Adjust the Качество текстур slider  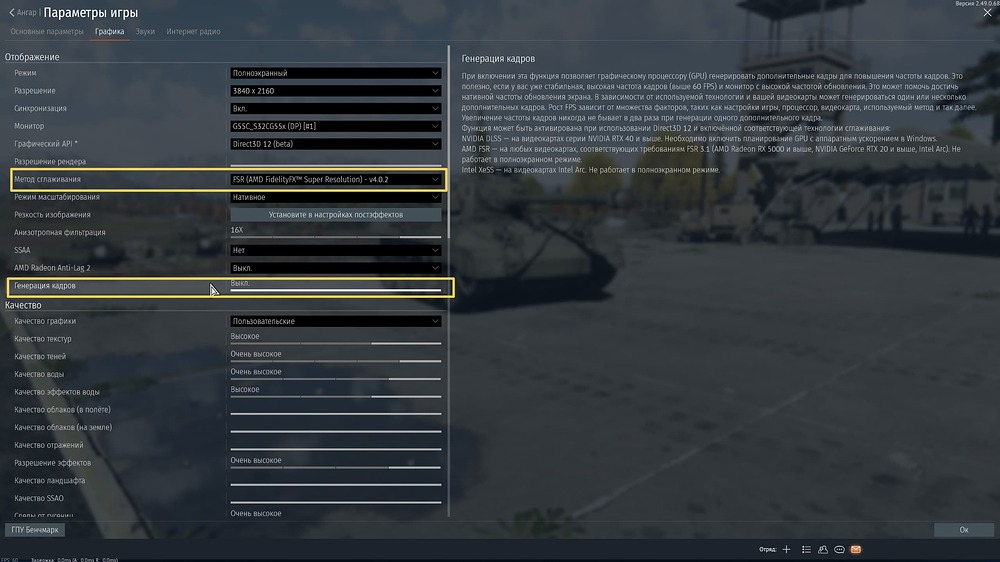click(335, 344)
